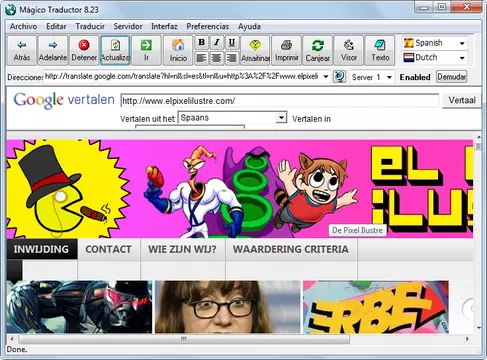Image resolution: width=487 pixels, height=360 pixels.
Task: Toggle bold formatting (B)
Action: click(x=201, y=42)
